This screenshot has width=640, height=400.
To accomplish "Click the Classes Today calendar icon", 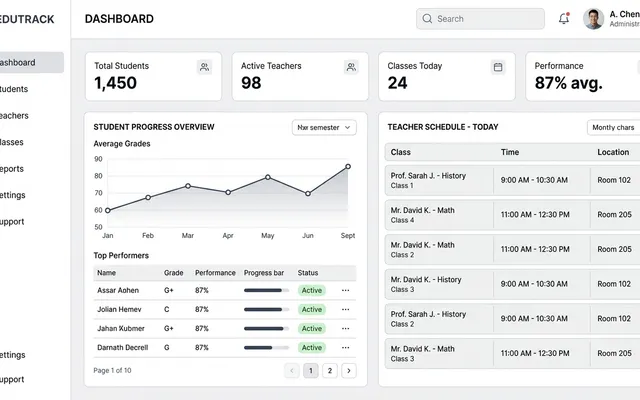I will click(x=498, y=67).
